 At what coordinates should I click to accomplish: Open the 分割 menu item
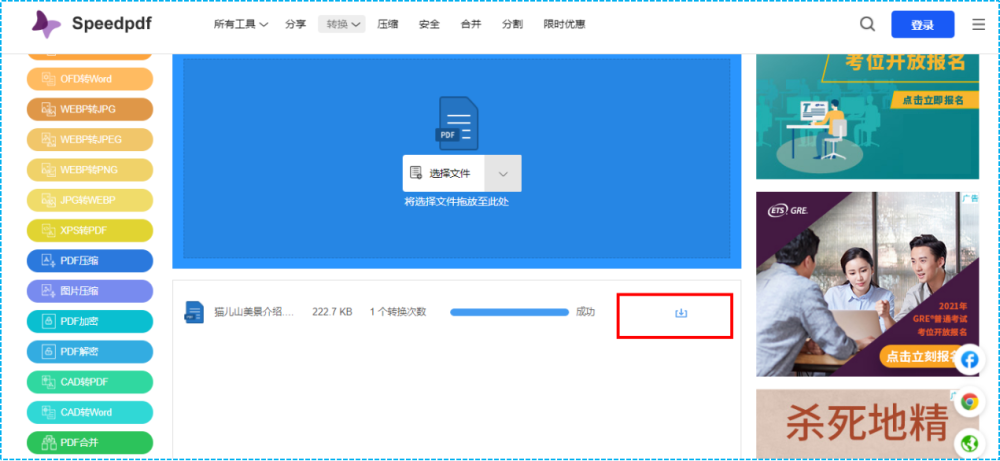[512, 24]
